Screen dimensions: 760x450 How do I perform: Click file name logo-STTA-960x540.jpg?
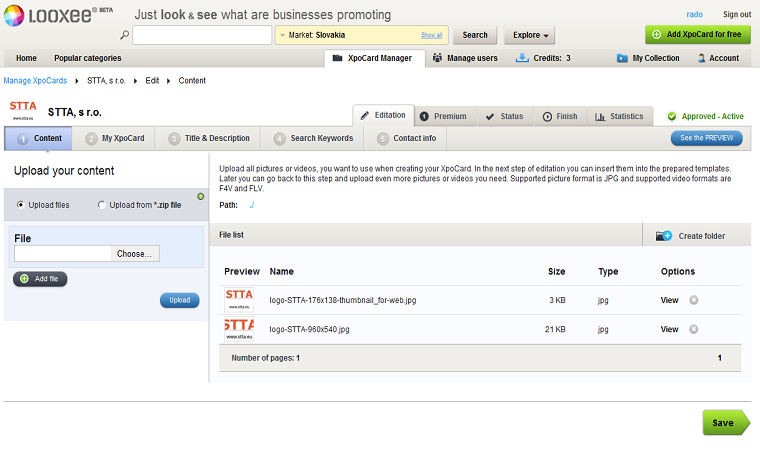(x=309, y=329)
